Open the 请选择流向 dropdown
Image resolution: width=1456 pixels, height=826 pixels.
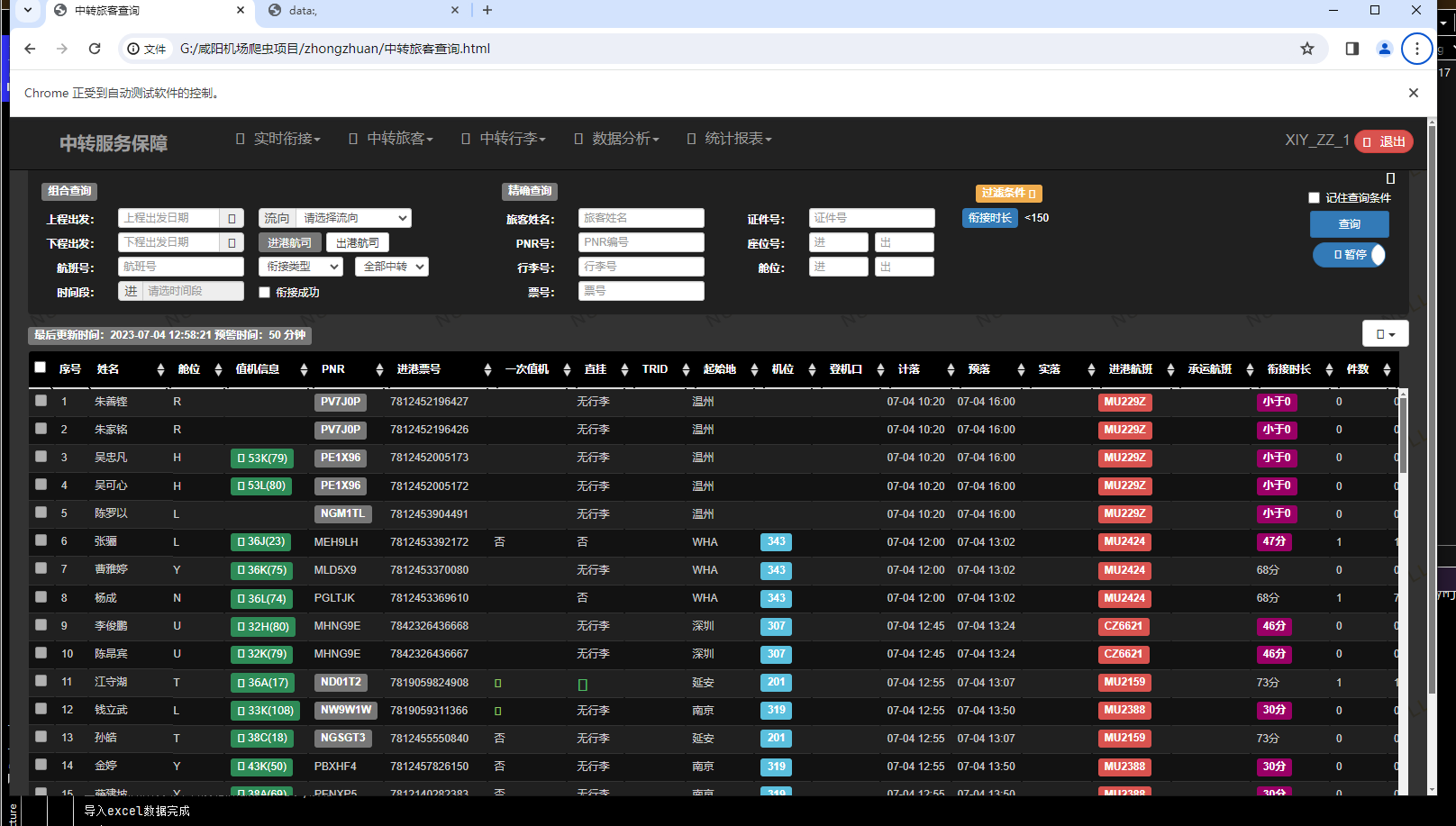coord(353,218)
